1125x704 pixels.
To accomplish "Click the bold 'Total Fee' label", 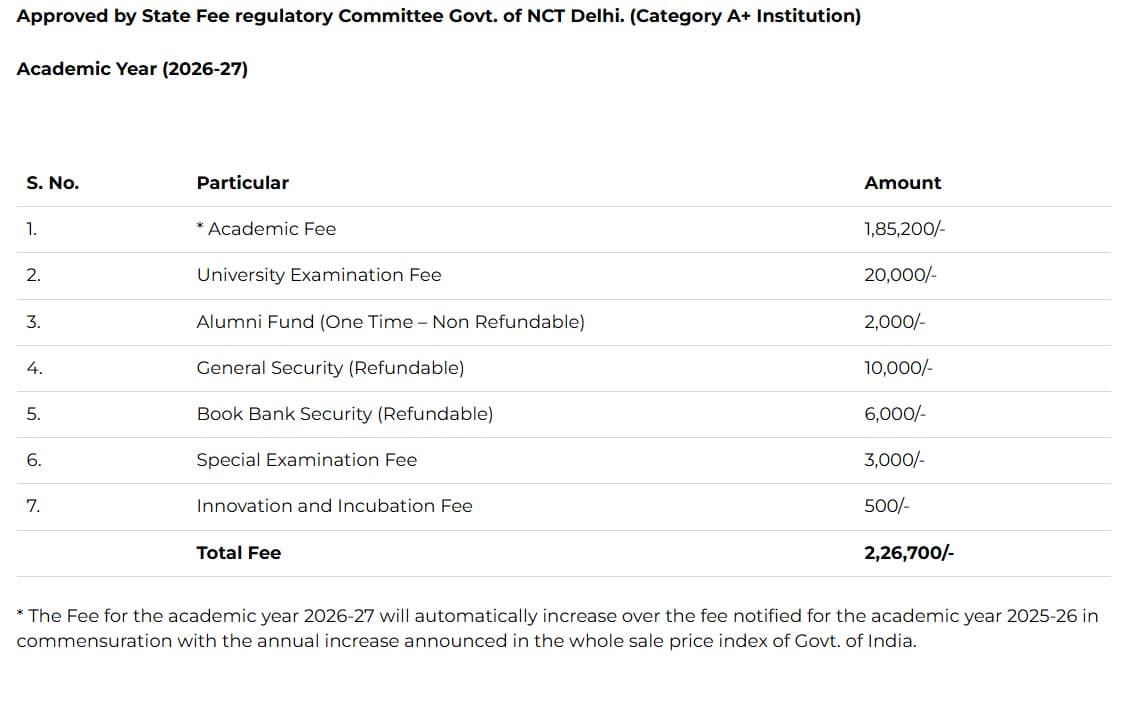I will point(238,553).
